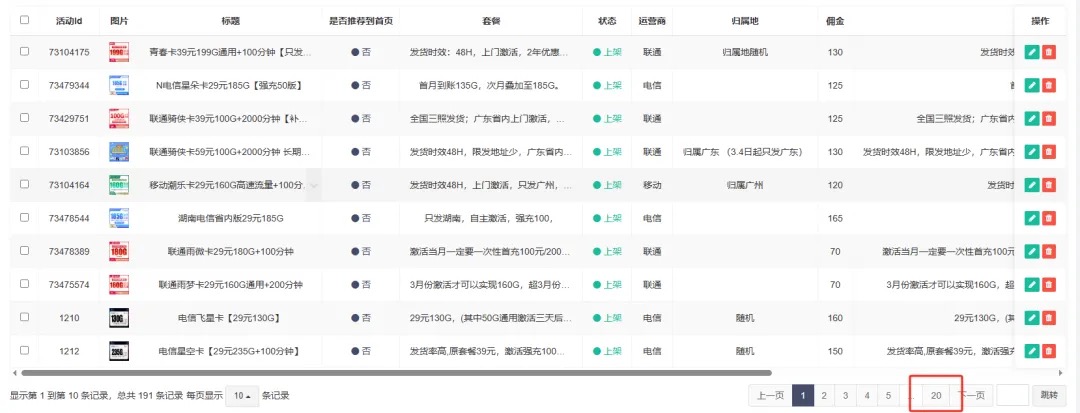The height and width of the screenshot is (413, 1080).
Task: Go to page 2
Action: (x=823, y=396)
